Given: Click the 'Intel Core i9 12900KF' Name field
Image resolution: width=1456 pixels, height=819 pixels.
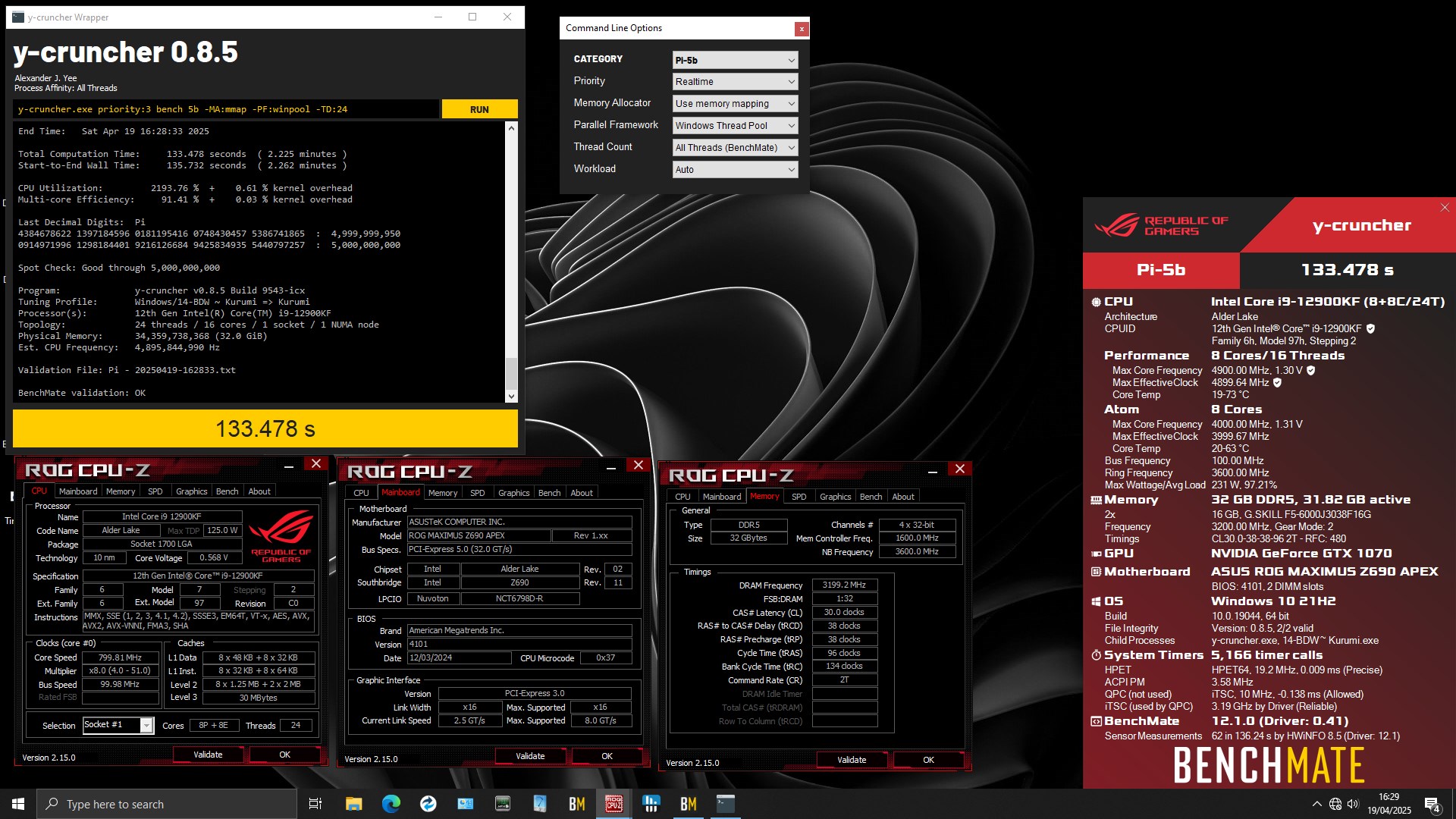Looking at the screenshot, I should coord(162,516).
